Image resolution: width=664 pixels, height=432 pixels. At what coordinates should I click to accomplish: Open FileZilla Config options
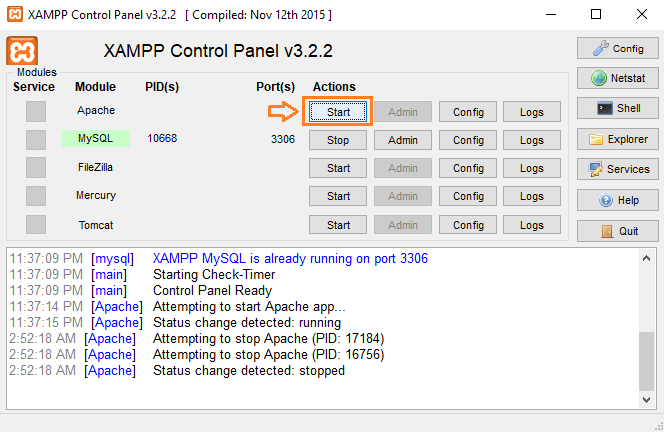468,168
